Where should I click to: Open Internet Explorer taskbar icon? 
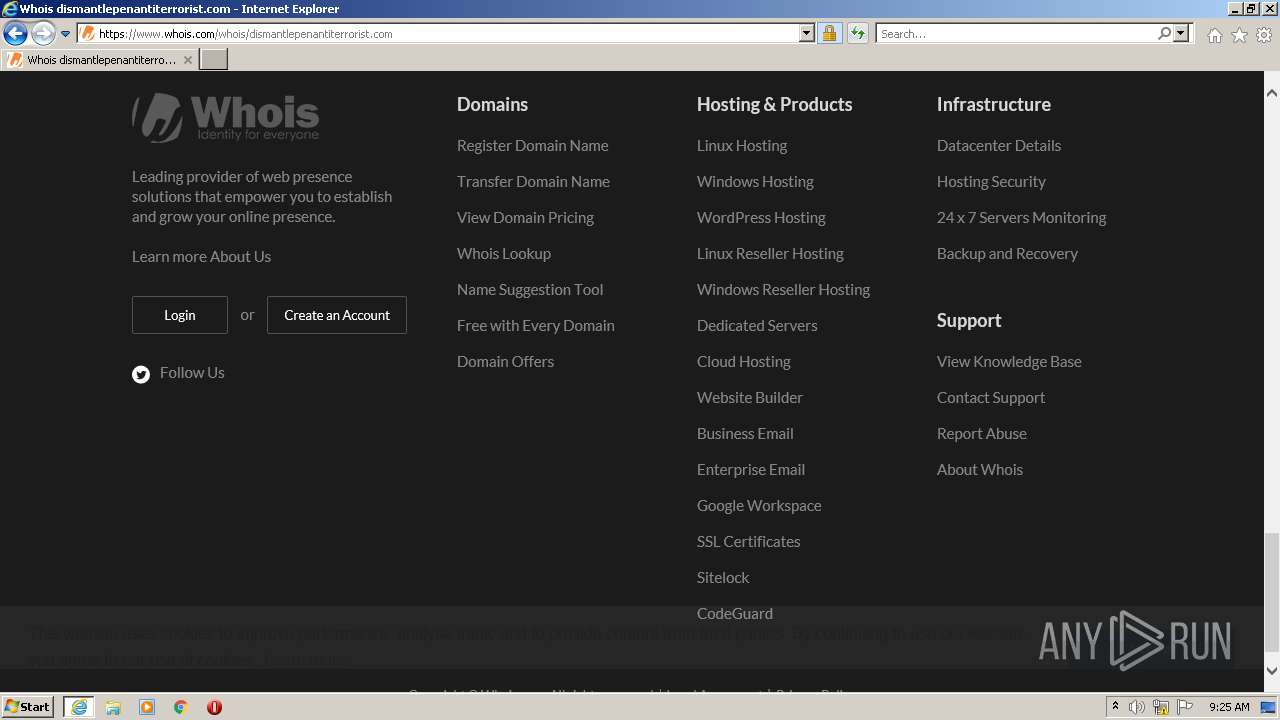point(78,707)
